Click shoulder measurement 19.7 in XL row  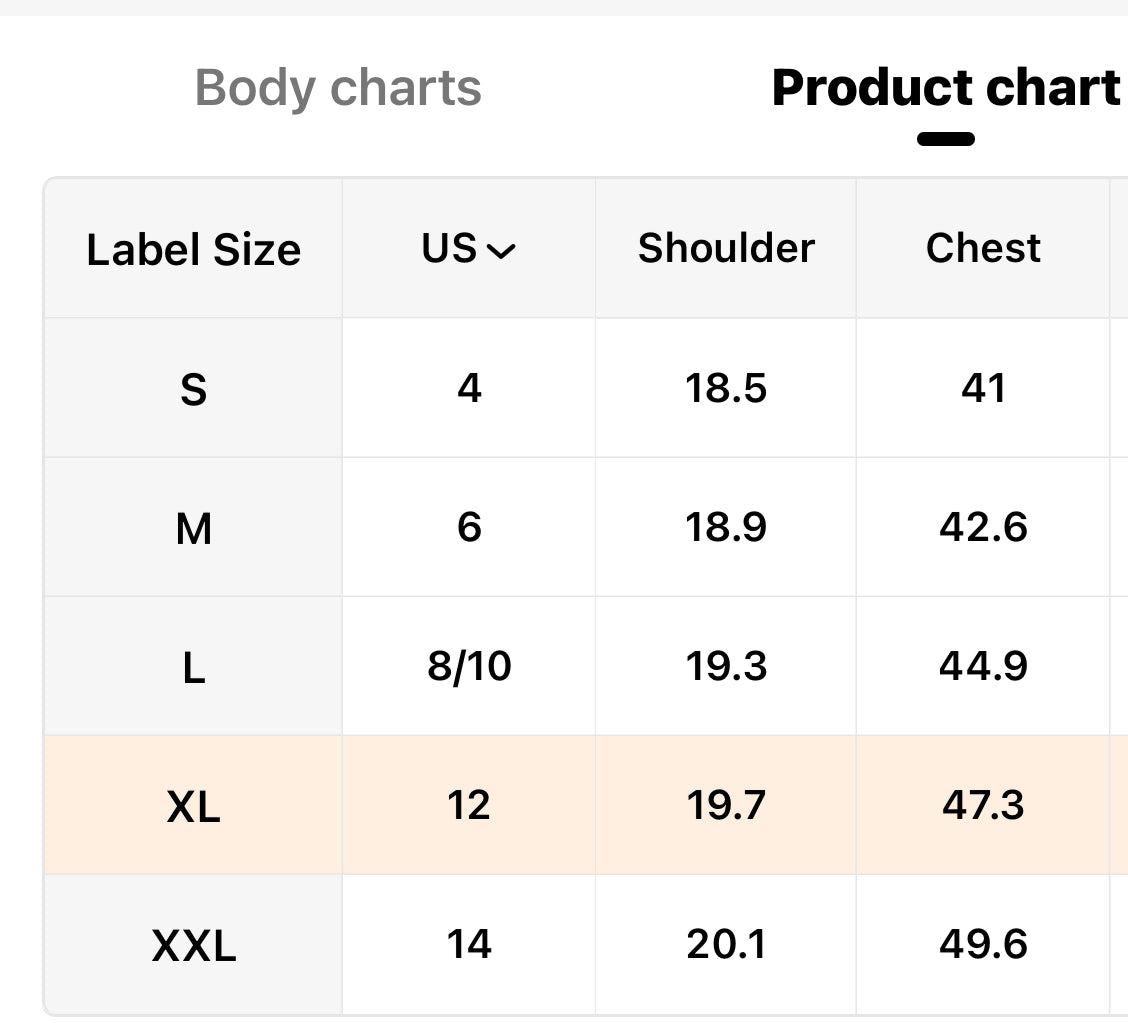726,805
